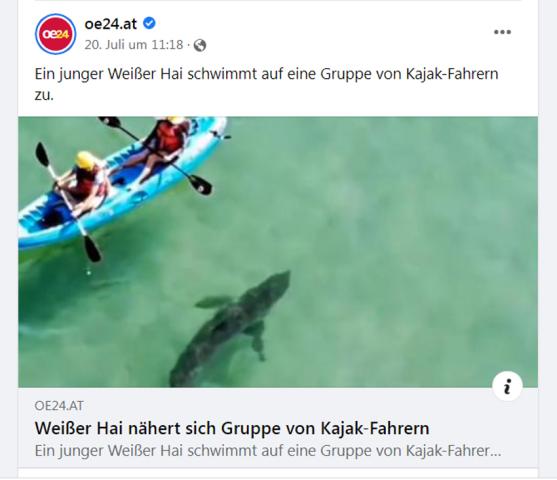Screen dimensions: 557x480
Task: Click the OE24.AT source domain label
Action: click(x=59, y=406)
